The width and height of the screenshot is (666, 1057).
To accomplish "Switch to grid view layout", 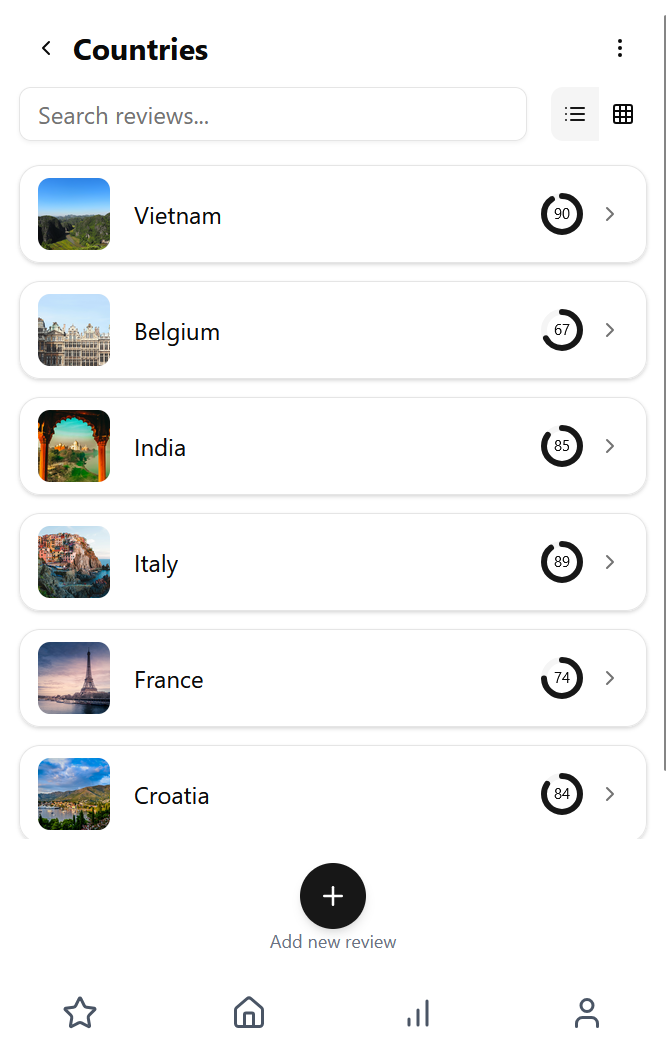I will [x=623, y=114].
